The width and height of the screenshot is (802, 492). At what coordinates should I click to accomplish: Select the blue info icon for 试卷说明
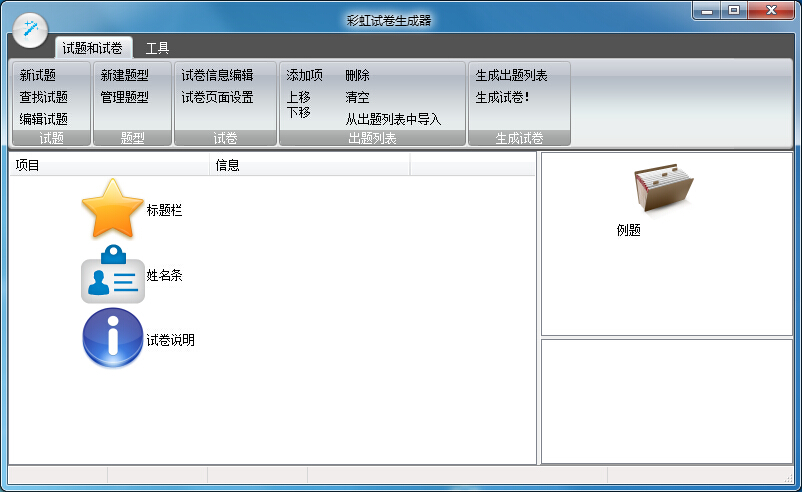pyautogui.click(x=113, y=338)
